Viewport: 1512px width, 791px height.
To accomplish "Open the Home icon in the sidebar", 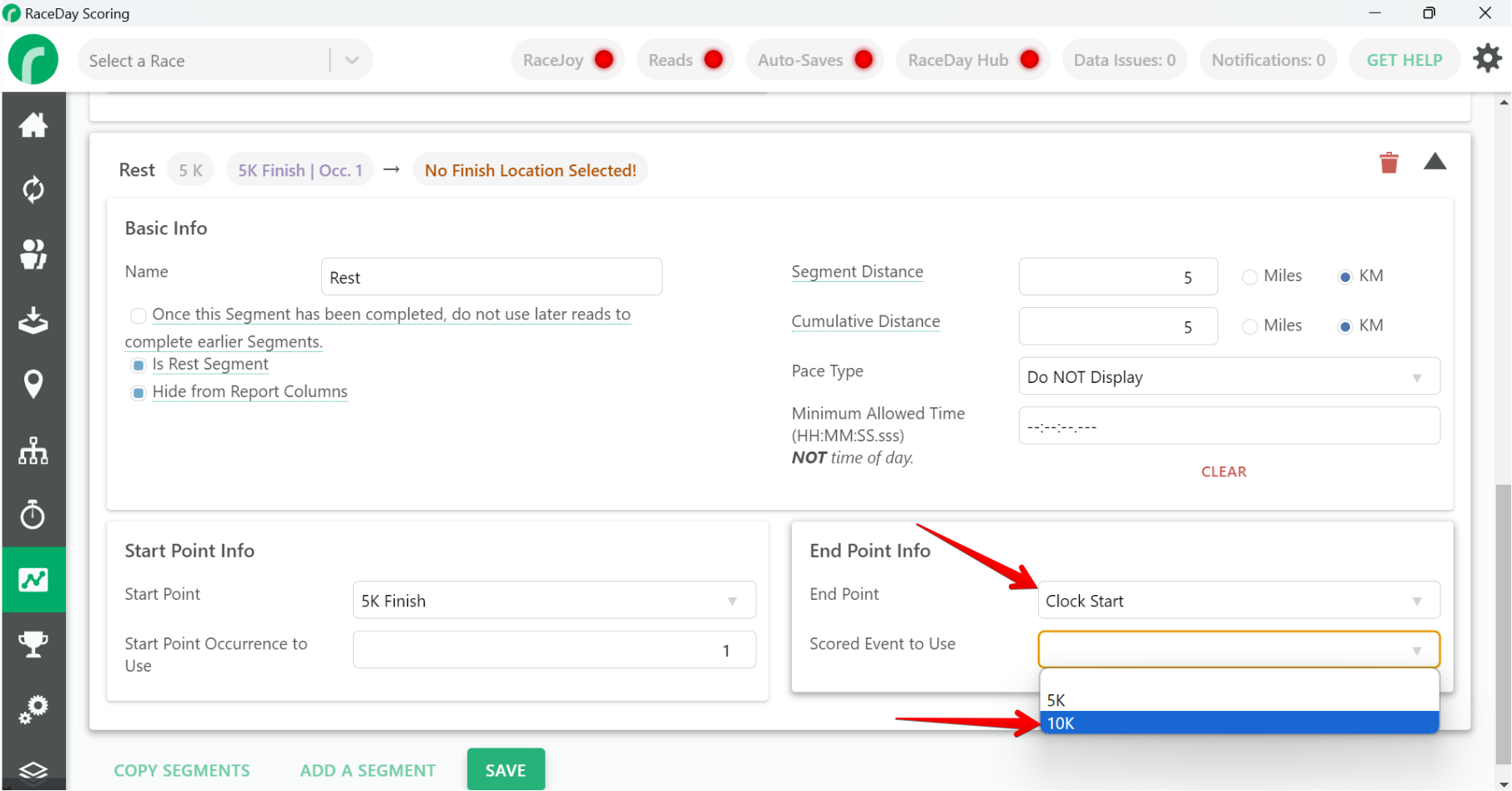I will click(33, 125).
